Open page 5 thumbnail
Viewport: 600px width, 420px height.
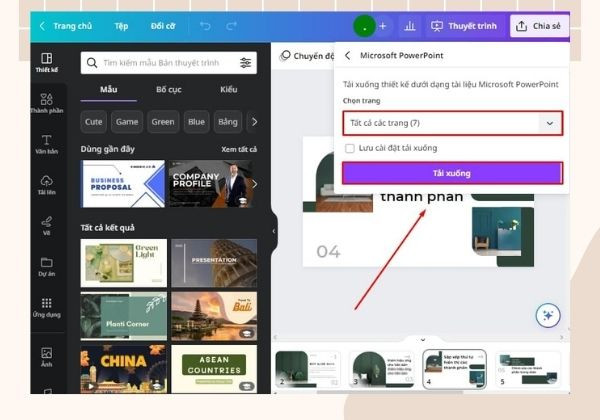(528, 369)
